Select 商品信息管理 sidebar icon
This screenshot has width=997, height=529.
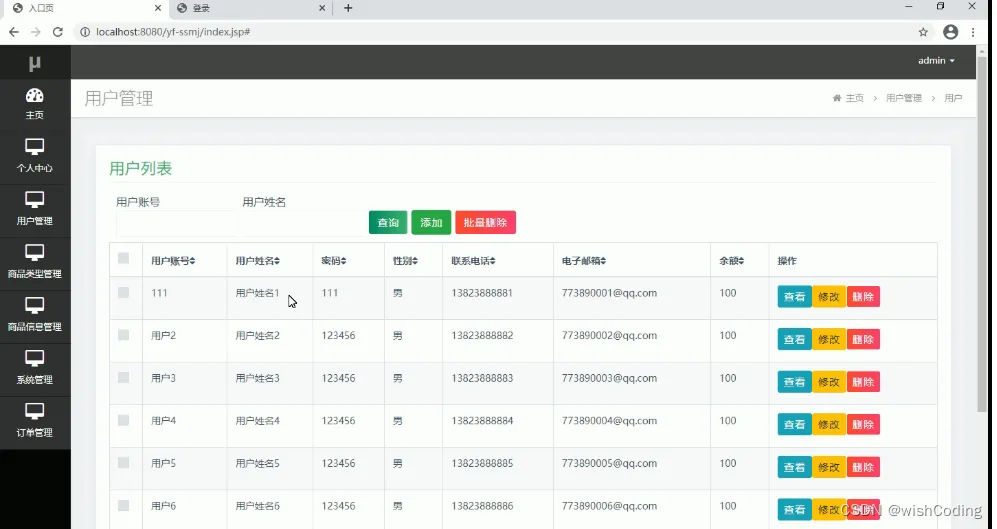[x=34, y=306]
